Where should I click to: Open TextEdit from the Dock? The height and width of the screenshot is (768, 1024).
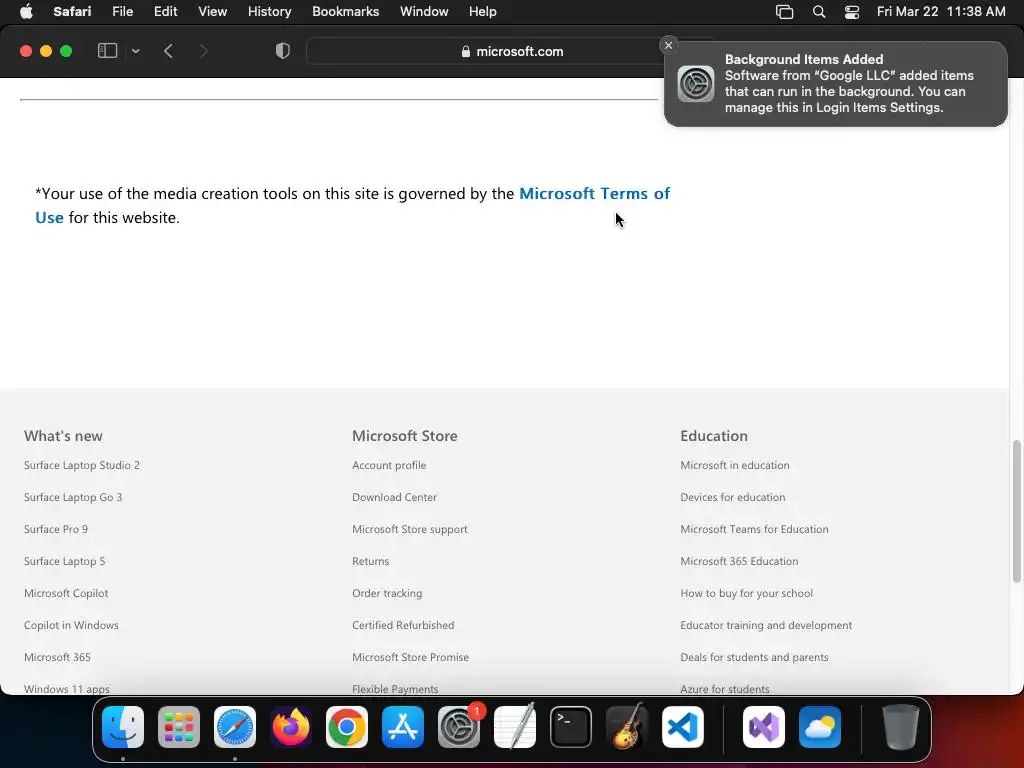tap(515, 727)
